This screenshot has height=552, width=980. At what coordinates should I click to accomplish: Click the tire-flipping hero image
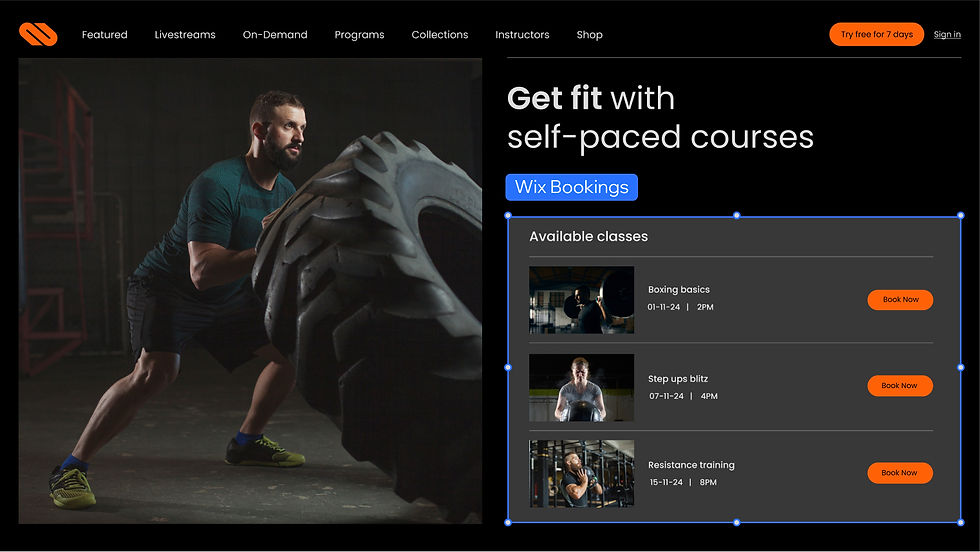pos(250,291)
